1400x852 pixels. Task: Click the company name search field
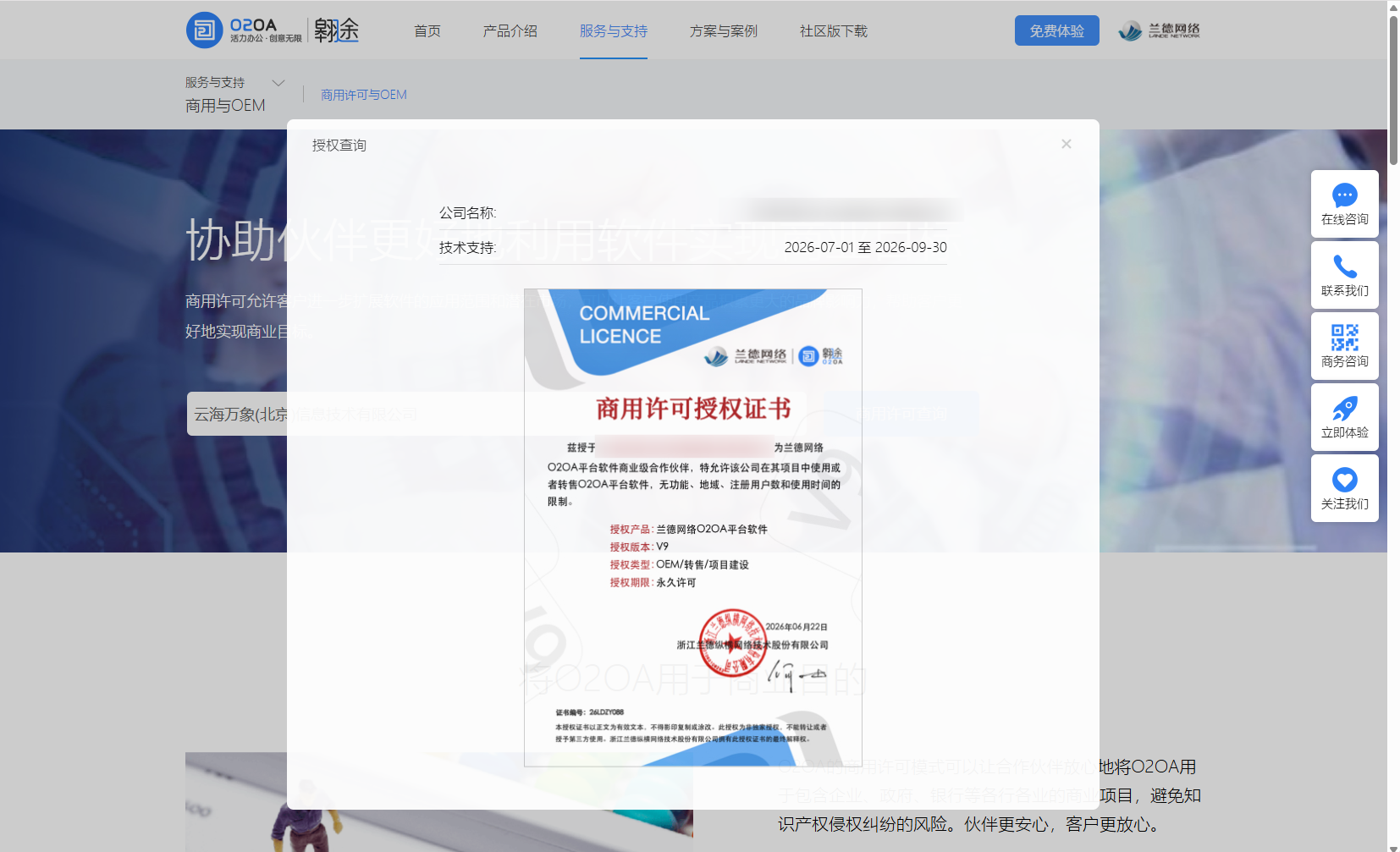(x=496, y=414)
